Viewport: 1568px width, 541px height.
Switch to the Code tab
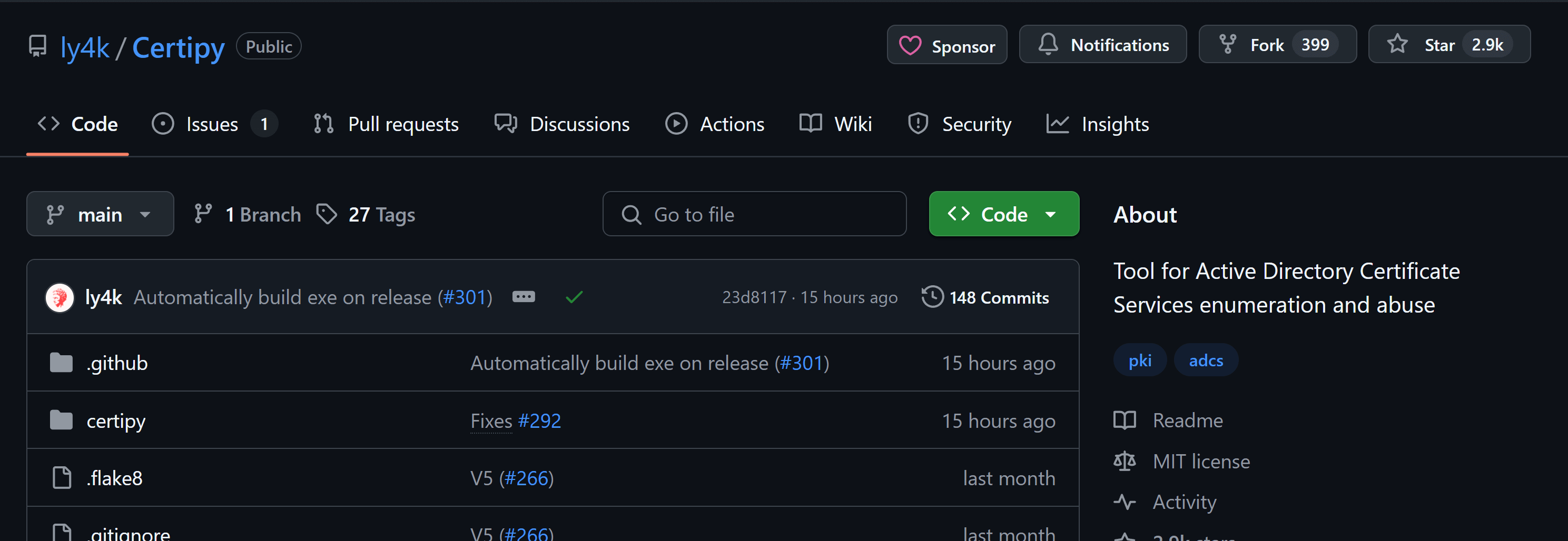pos(77,124)
